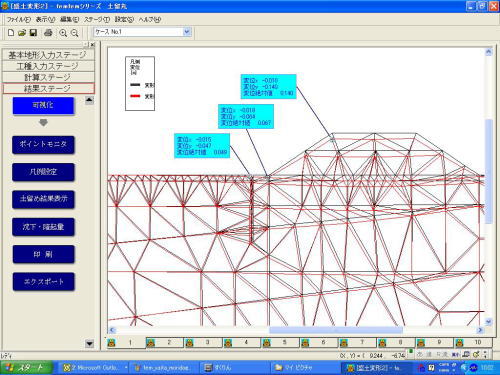Select step tab 5 at bottom

[x=281, y=342]
